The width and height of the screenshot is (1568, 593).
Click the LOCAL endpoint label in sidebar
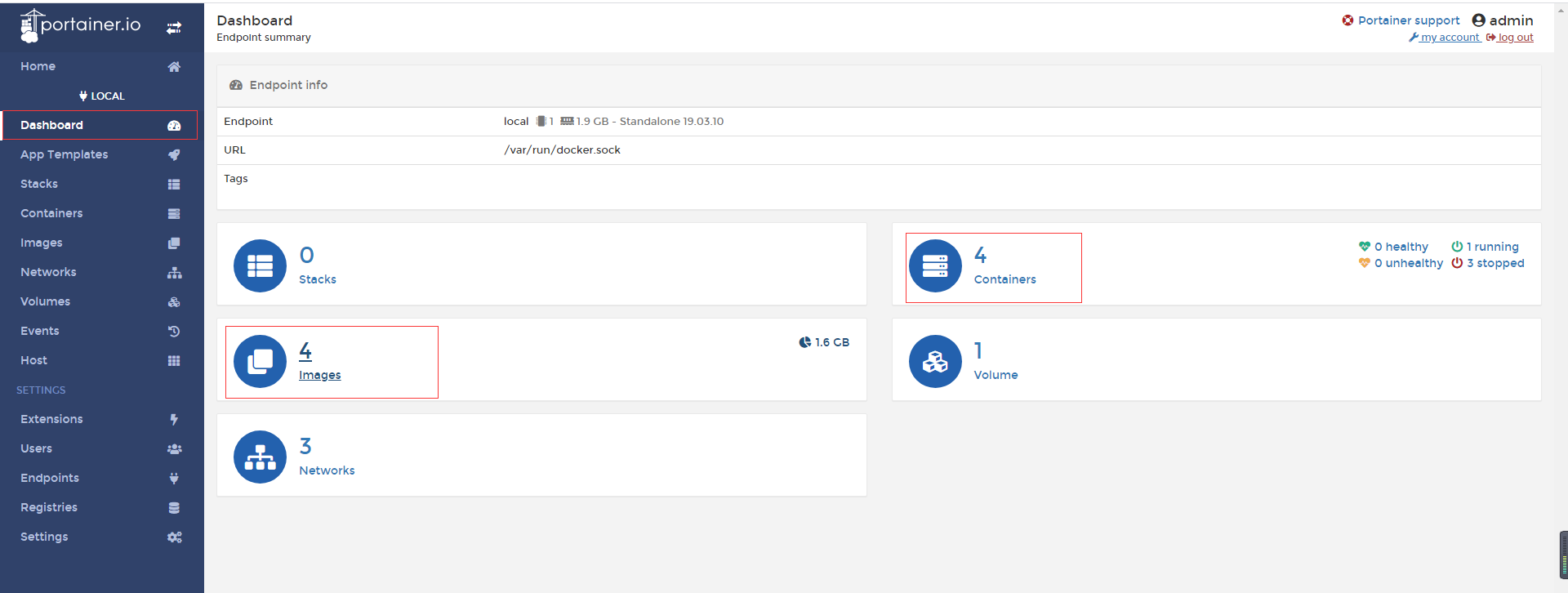[x=102, y=96]
